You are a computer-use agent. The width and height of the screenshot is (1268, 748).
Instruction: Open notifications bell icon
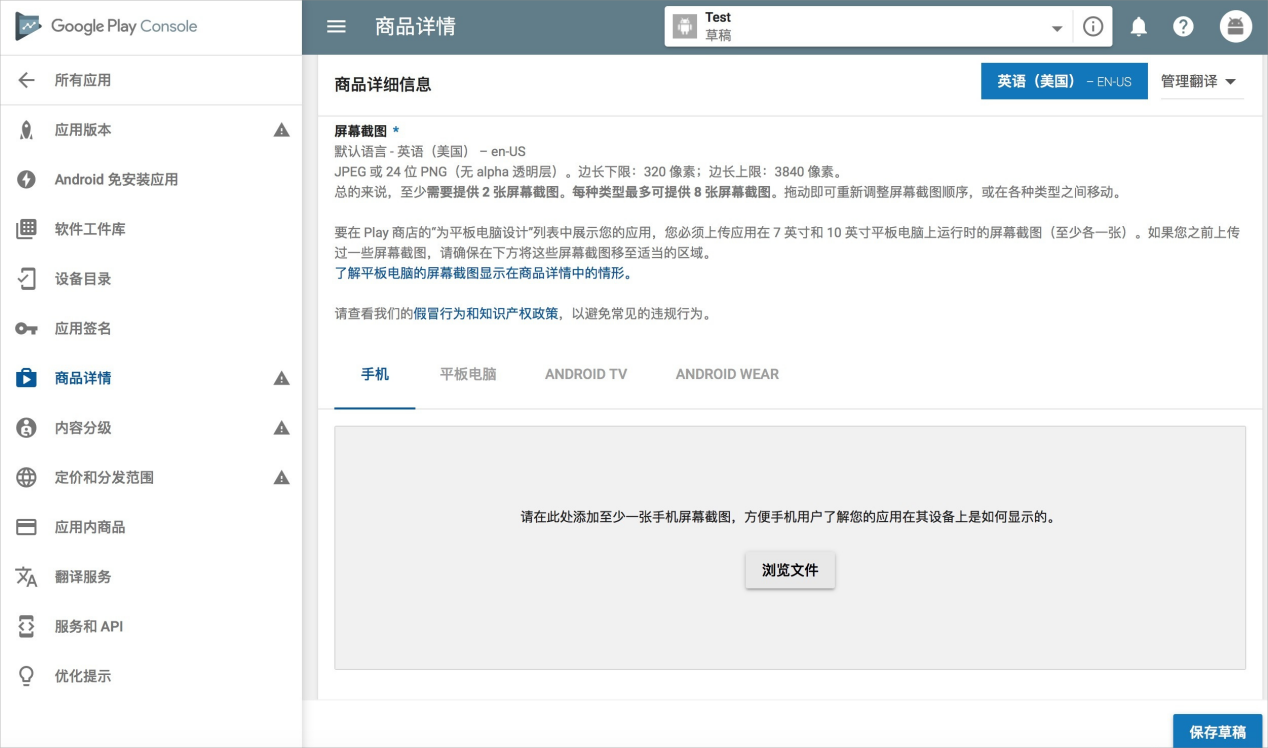(1138, 27)
